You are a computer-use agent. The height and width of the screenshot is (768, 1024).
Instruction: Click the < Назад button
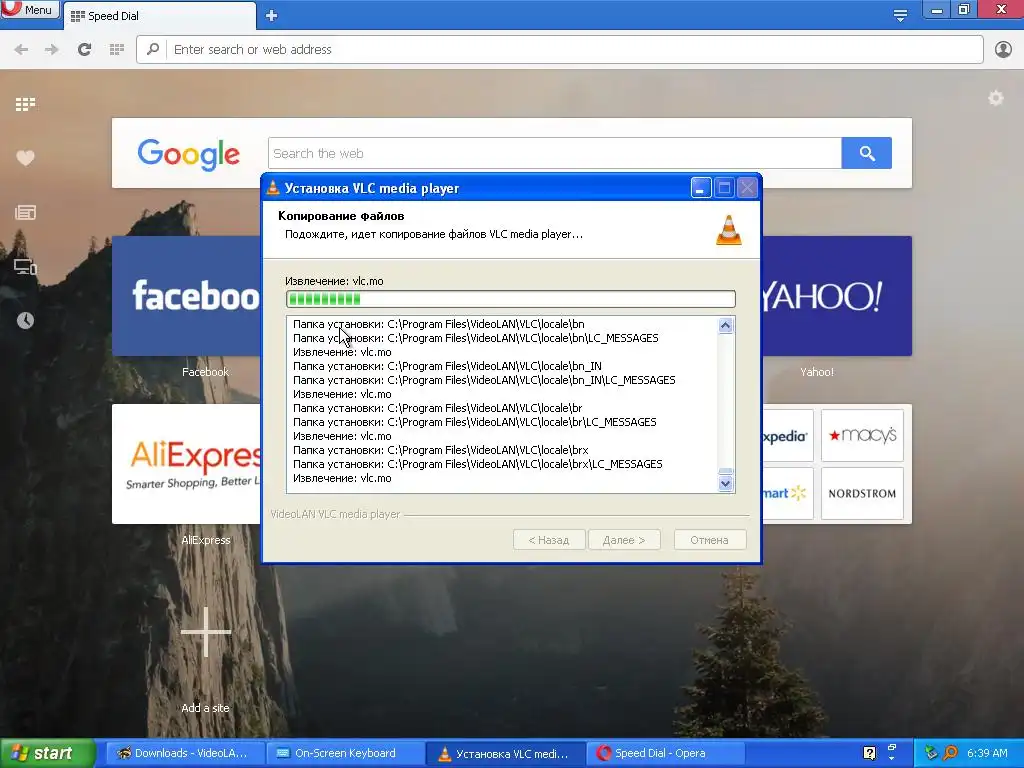(x=549, y=540)
